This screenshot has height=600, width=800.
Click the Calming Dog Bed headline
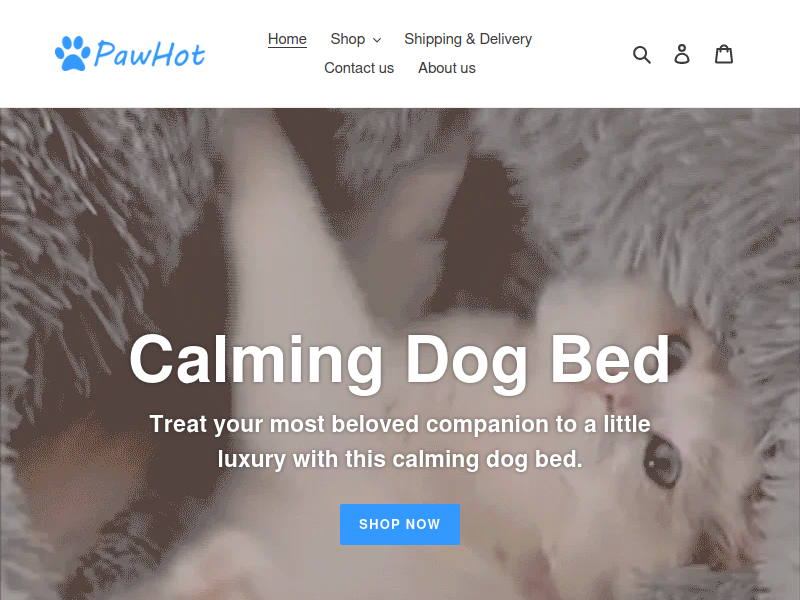point(400,360)
